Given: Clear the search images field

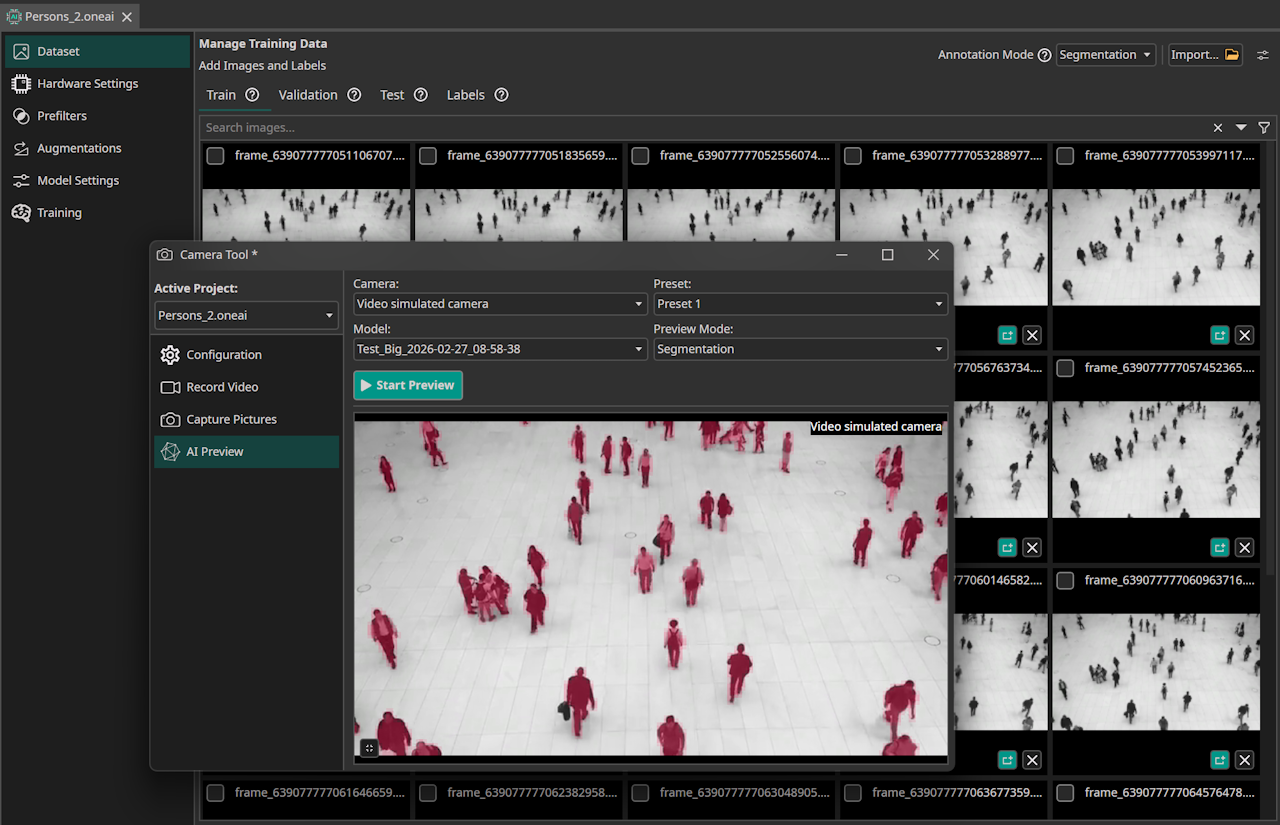Looking at the screenshot, I should (1218, 128).
